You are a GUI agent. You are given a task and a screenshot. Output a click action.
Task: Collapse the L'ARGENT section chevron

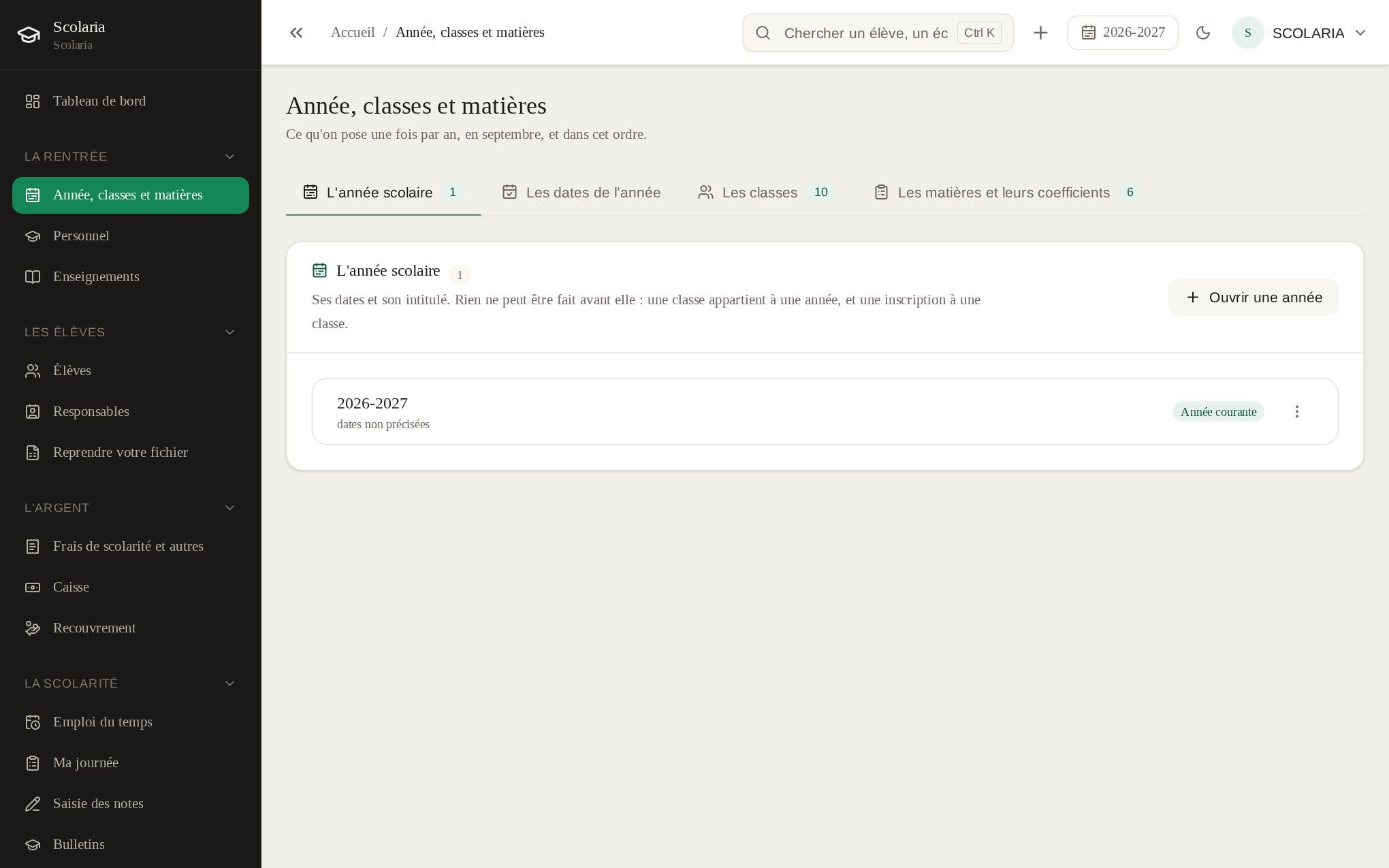click(230, 508)
